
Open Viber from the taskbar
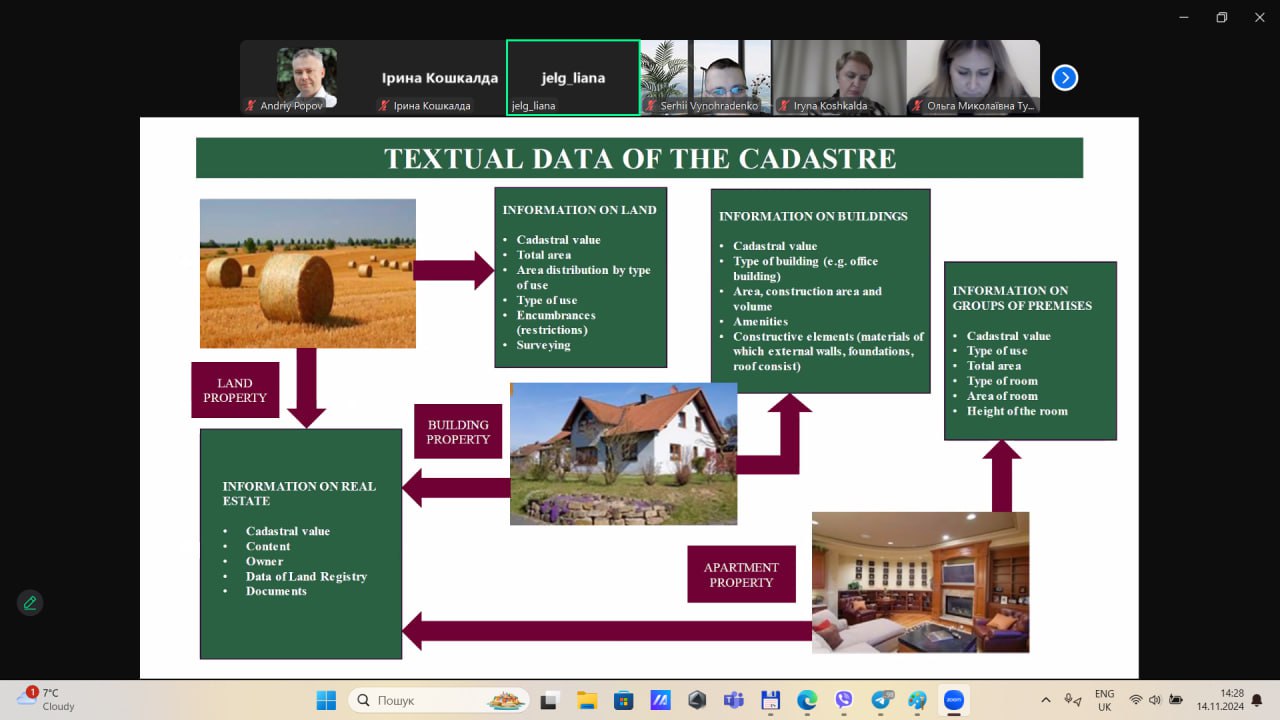tap(844, 700)
